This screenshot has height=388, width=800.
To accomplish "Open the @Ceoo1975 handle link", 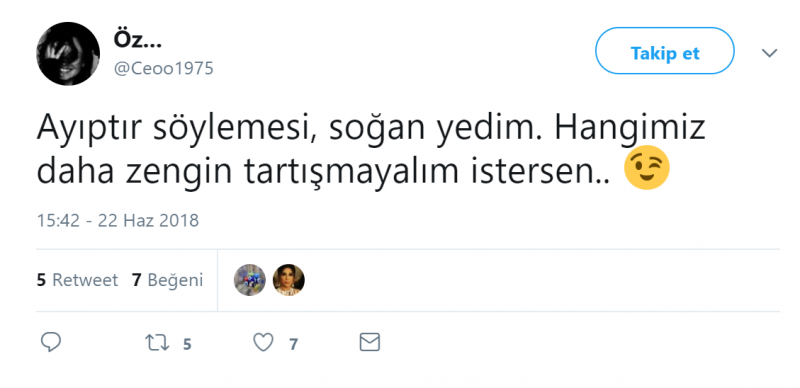I will tap(163, 68).
